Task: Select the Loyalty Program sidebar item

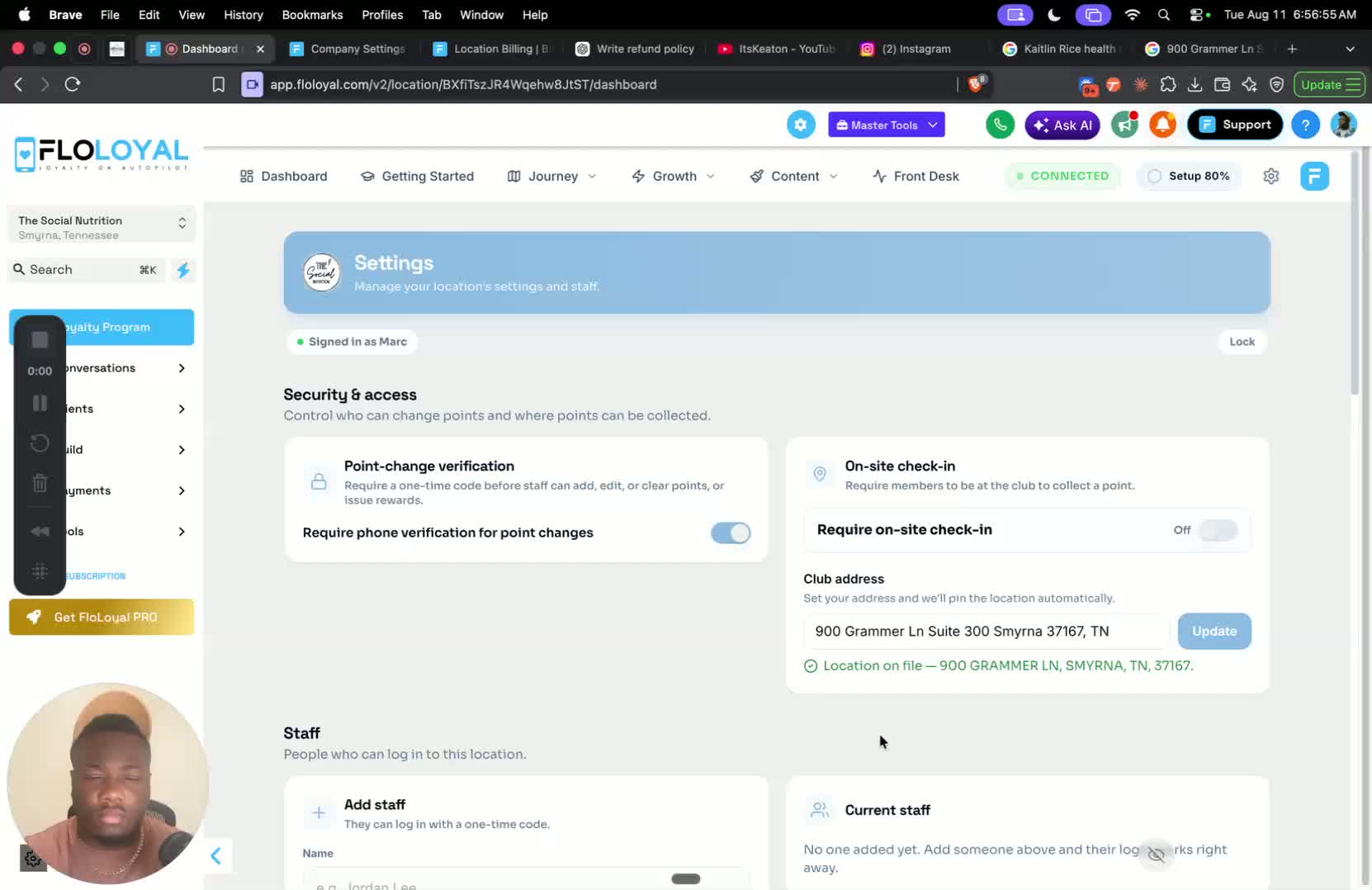Action: 102,328
